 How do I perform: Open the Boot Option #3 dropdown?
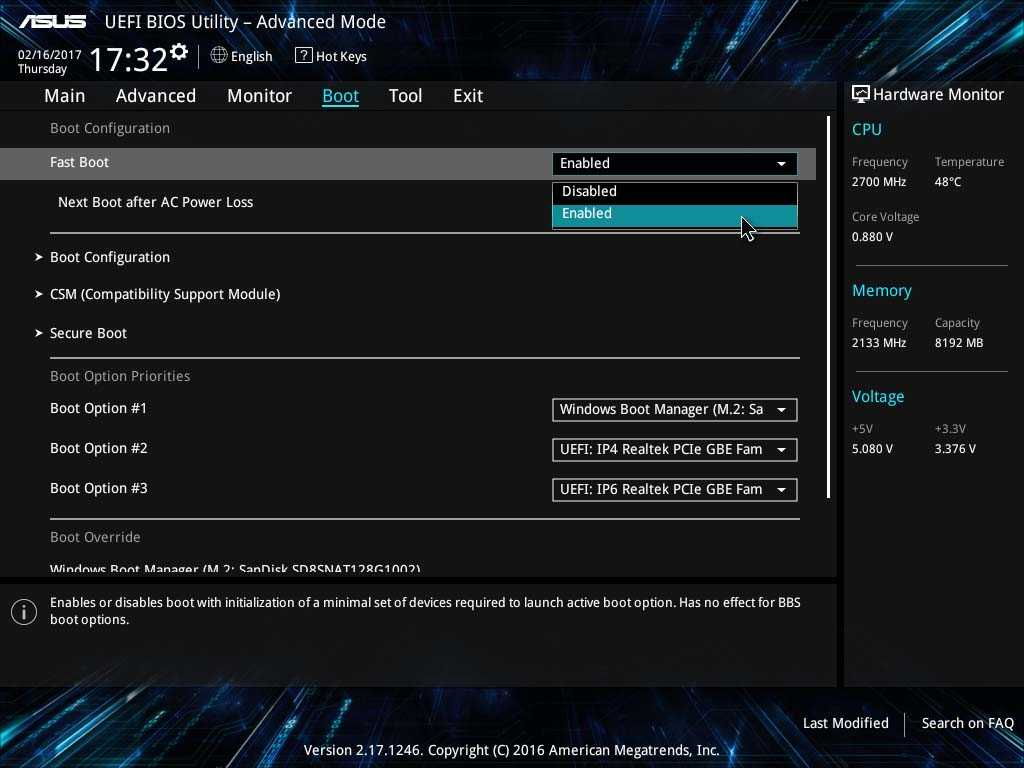tap(675, 490)
